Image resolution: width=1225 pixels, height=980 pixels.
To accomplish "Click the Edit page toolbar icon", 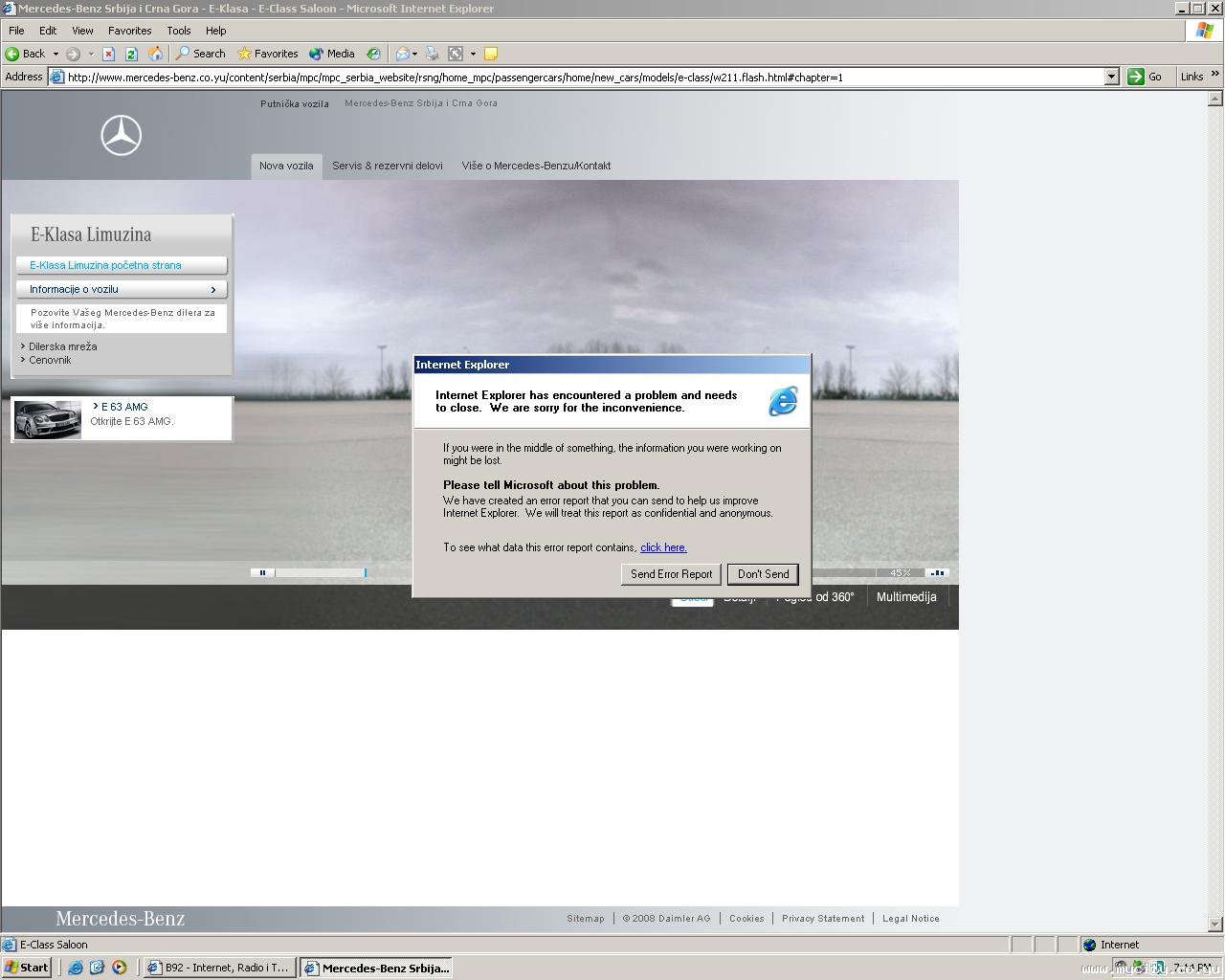I will tap(456, 54).
